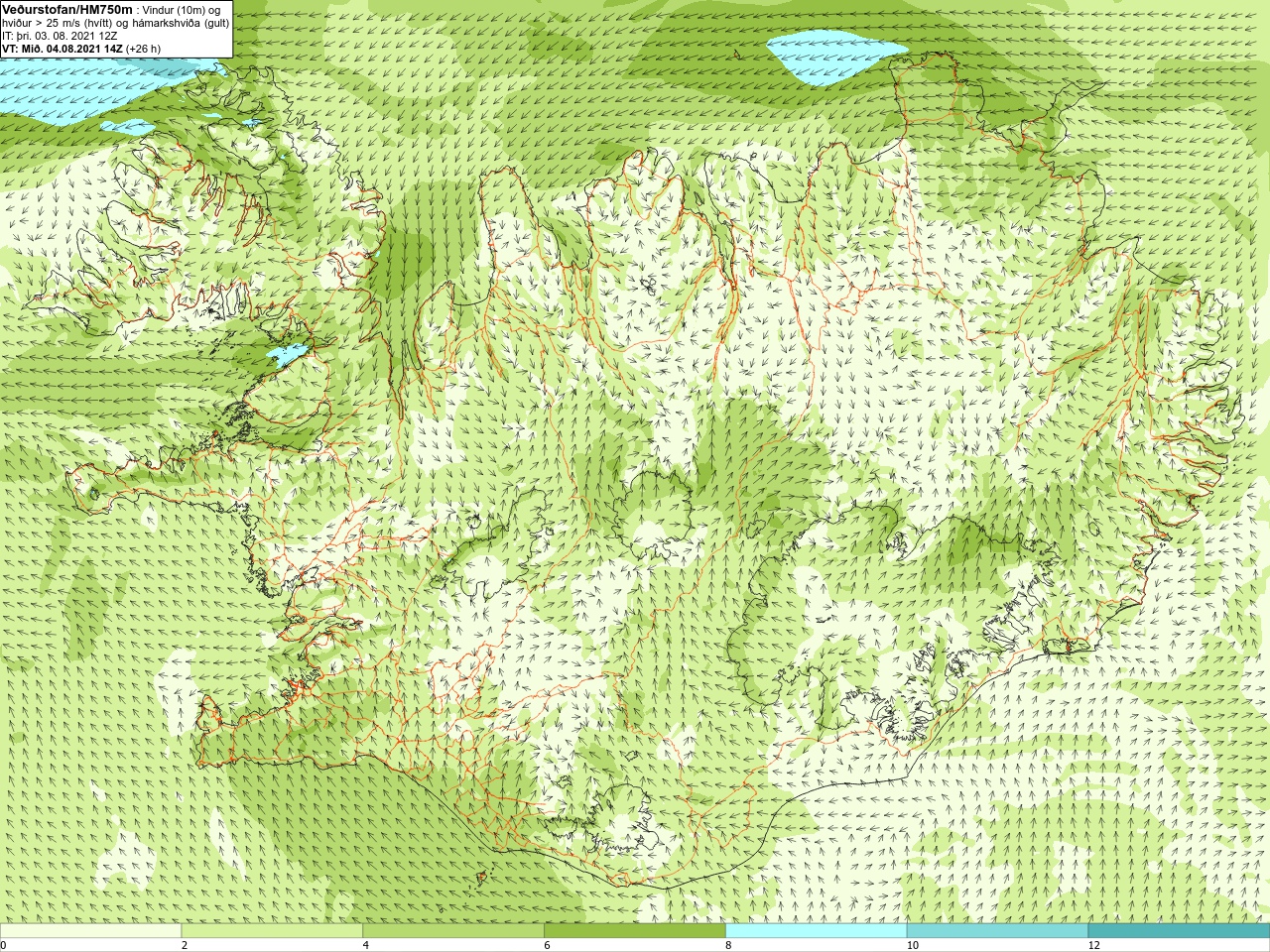Click the '12' label on the scale
The image size is (1270, 952).
coord(1094,945)
